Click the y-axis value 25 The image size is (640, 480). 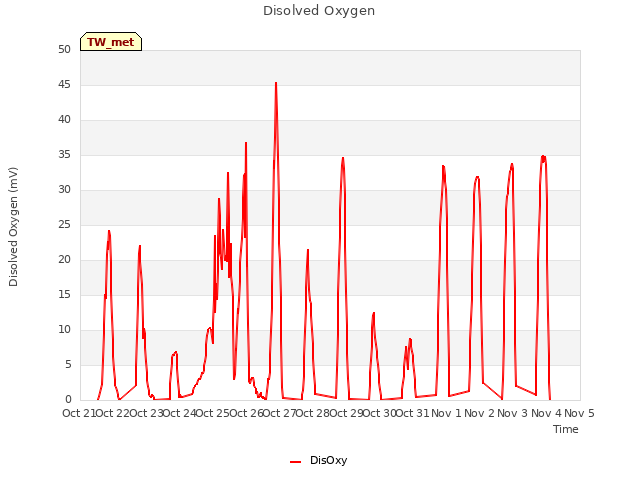click(x=64, y=224)
